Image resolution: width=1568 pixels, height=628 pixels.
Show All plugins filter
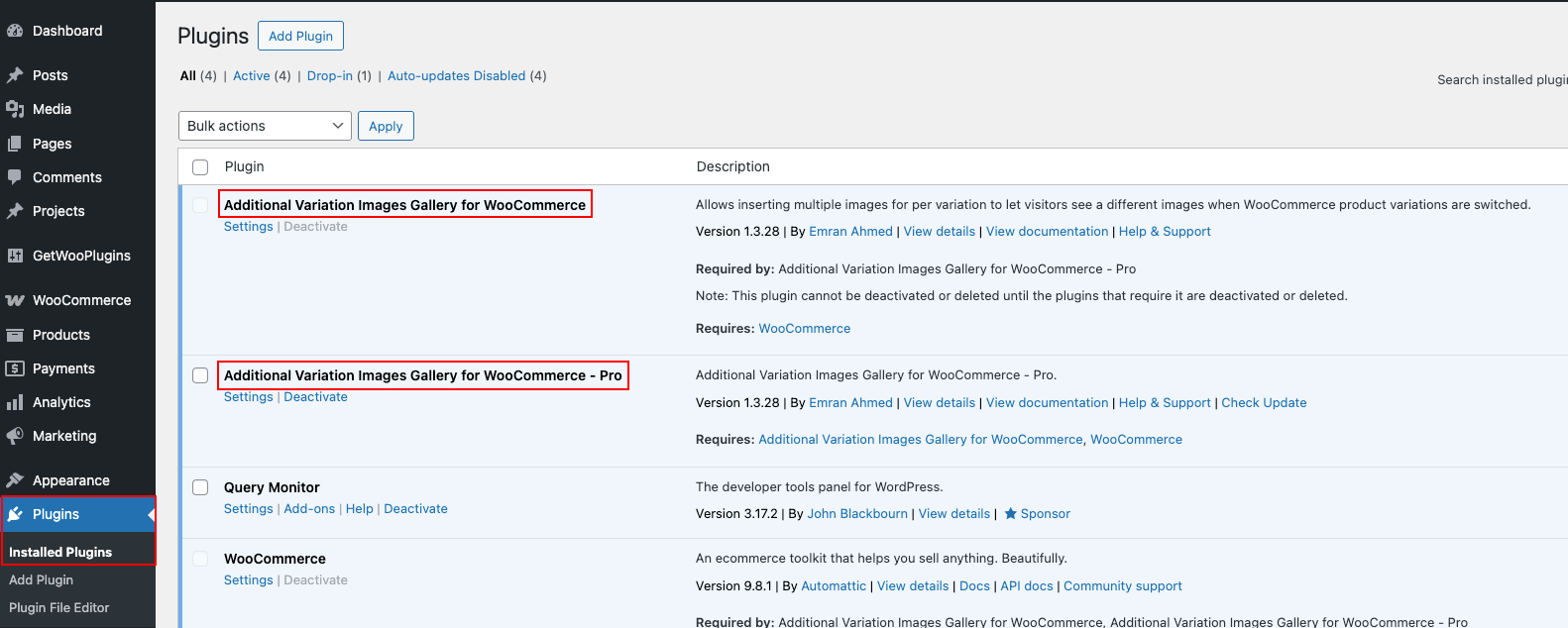click(187, 75)
